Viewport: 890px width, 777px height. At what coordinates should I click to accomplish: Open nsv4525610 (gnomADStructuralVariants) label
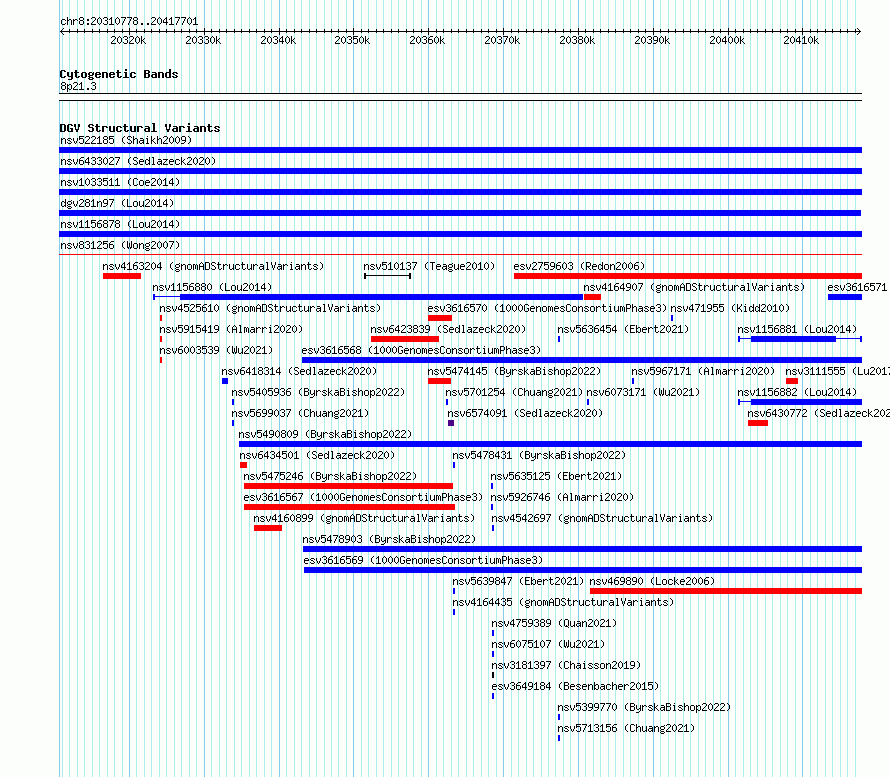[x=270, y=308]
